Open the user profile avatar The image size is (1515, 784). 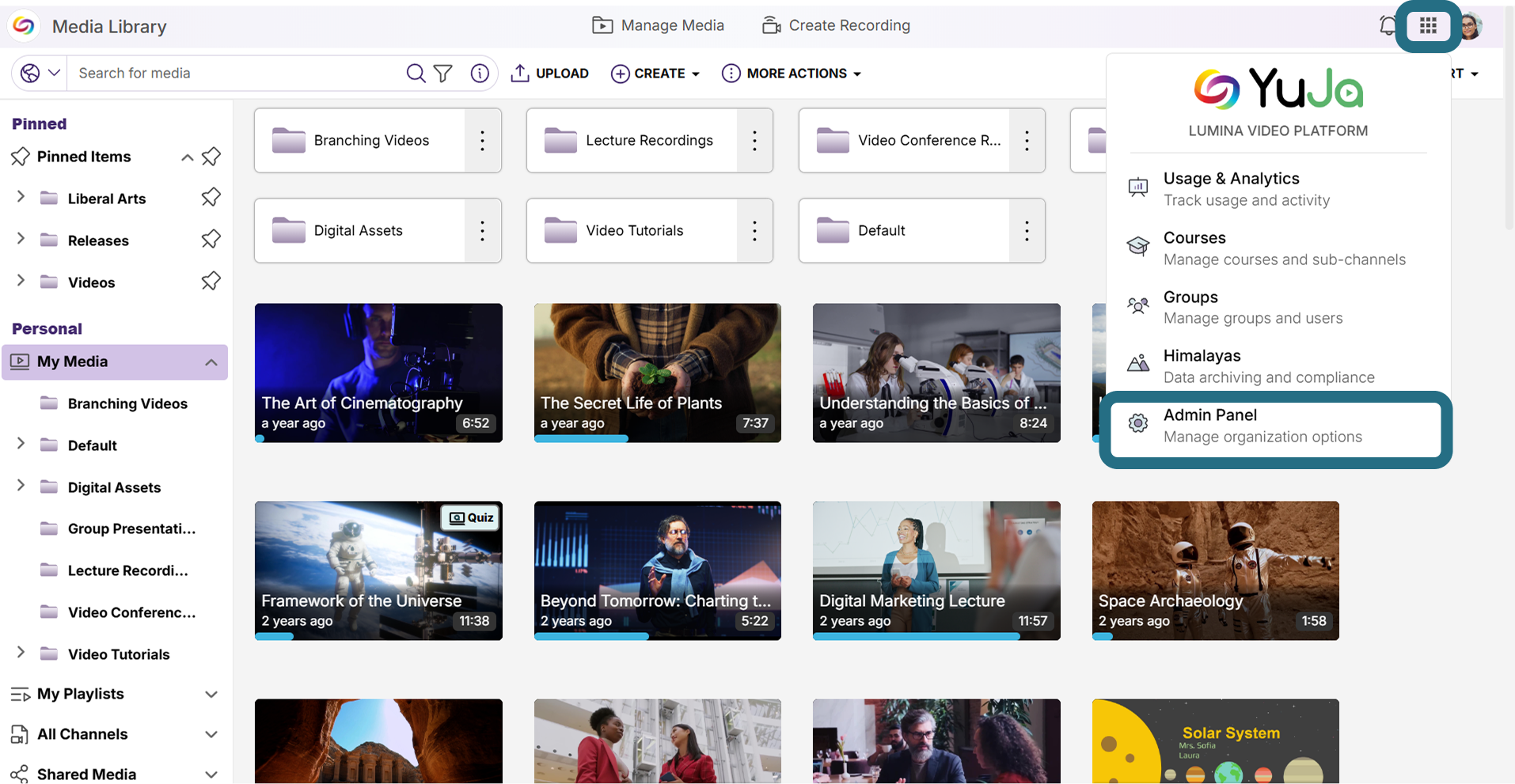1471,26
